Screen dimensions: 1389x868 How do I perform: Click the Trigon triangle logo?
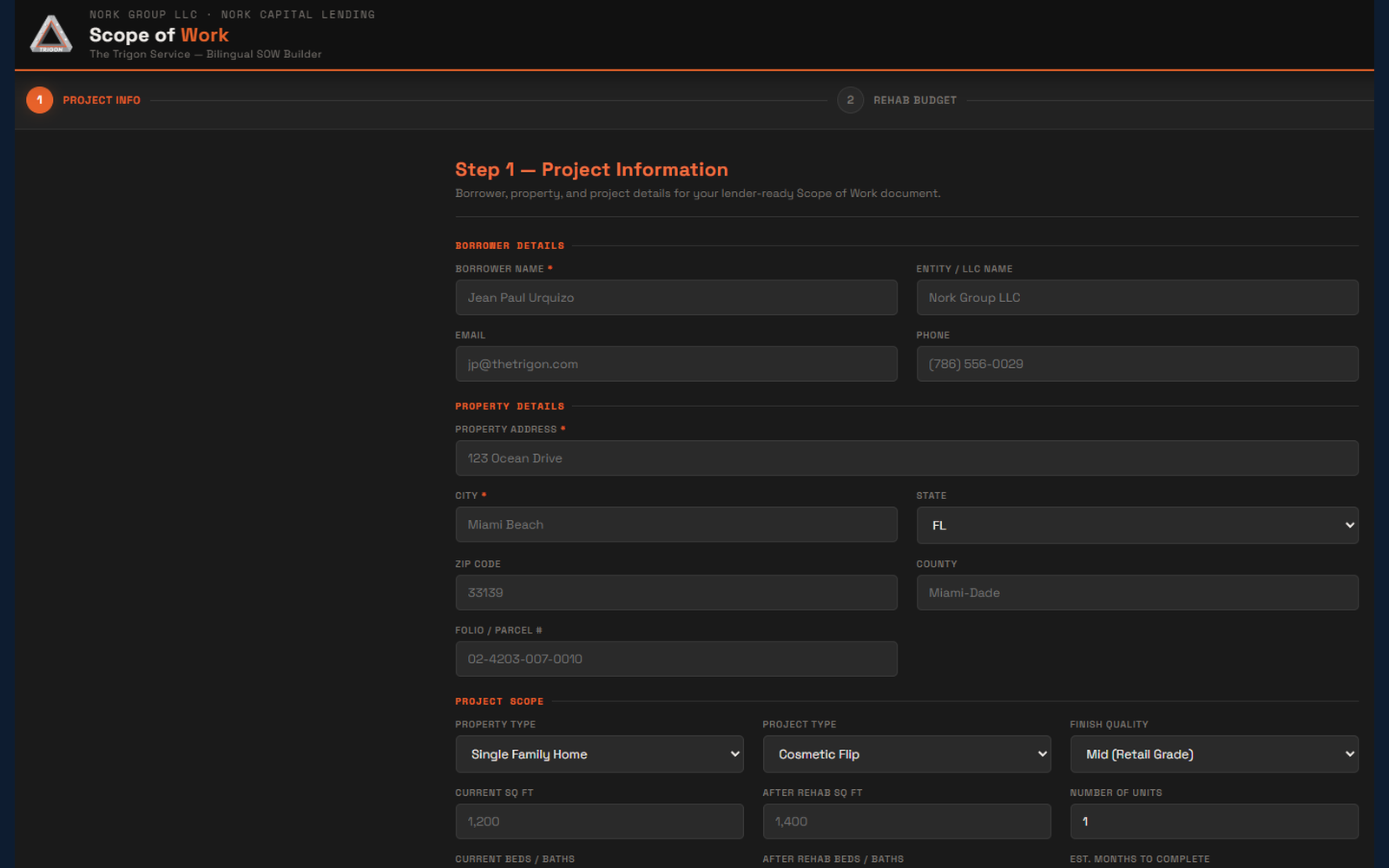pos(51,35)
